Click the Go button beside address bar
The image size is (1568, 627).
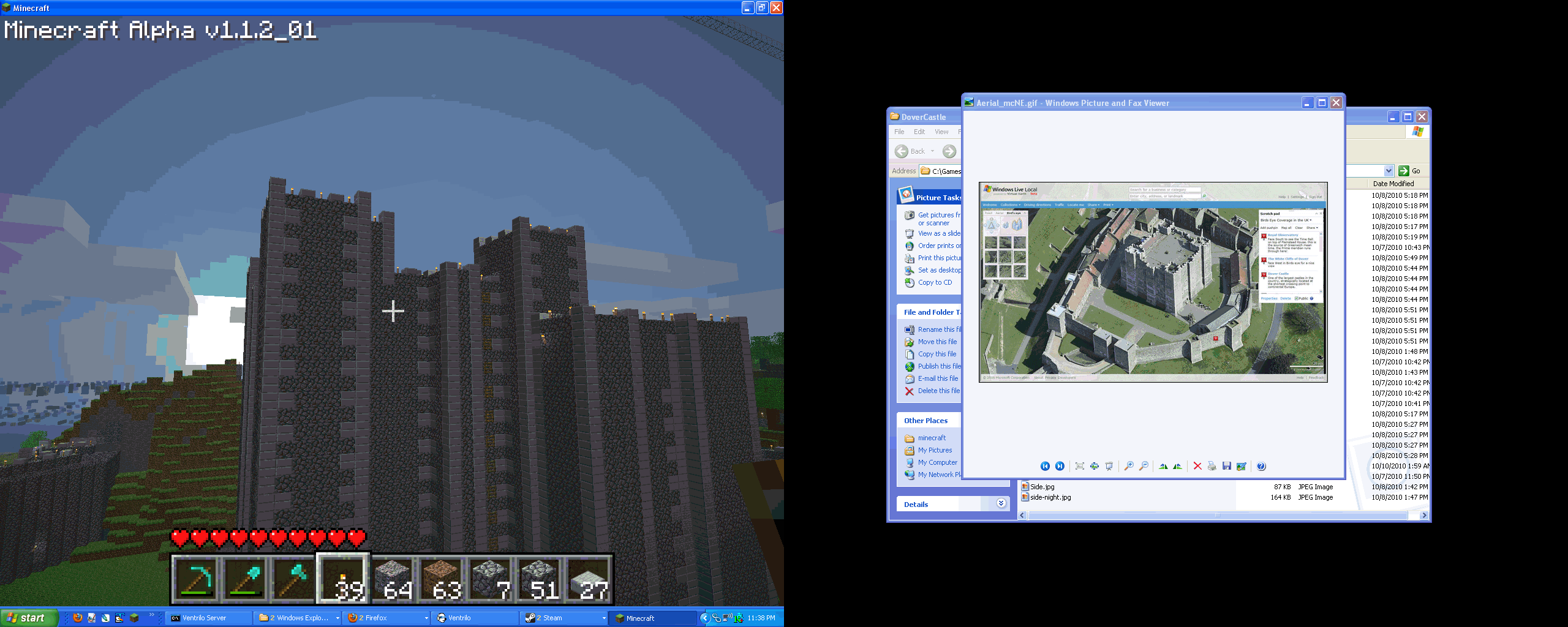click(1410, 171)
